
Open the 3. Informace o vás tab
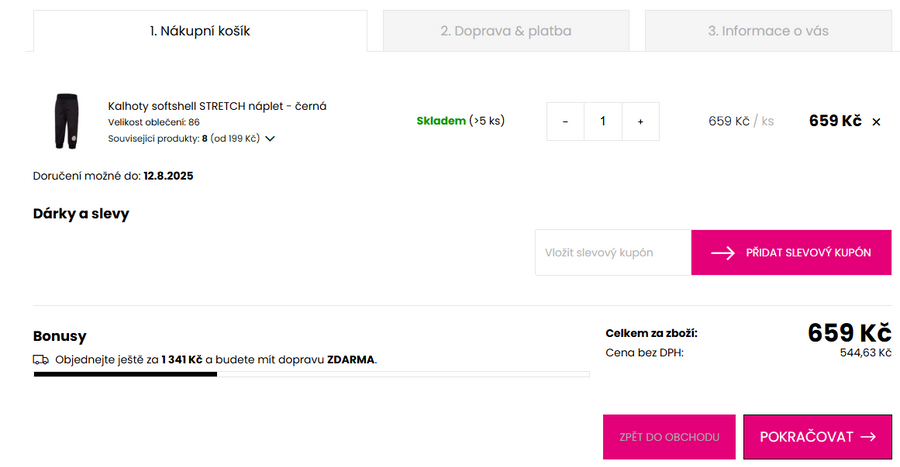pos(767,31)
